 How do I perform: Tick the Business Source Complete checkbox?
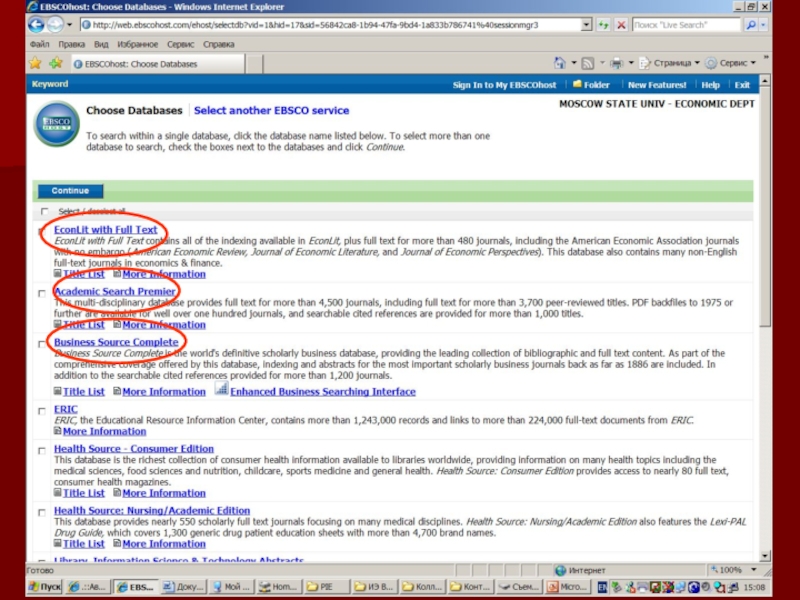[43, 342]
